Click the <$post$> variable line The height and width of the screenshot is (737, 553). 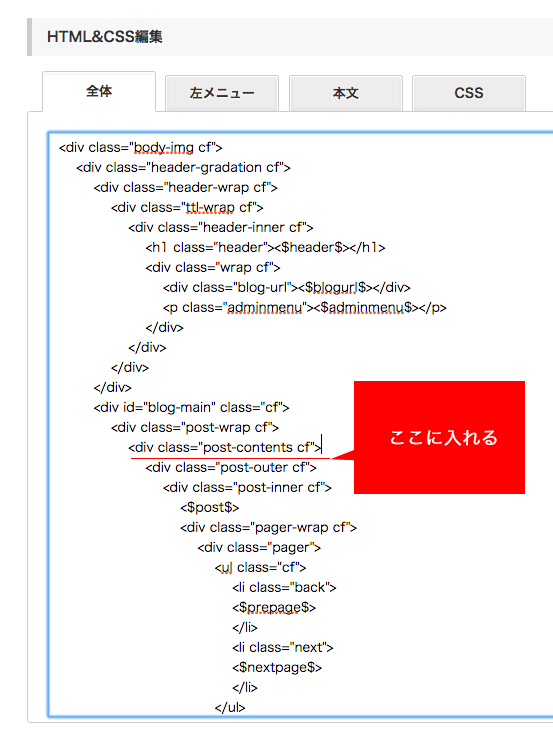(210, 508)
